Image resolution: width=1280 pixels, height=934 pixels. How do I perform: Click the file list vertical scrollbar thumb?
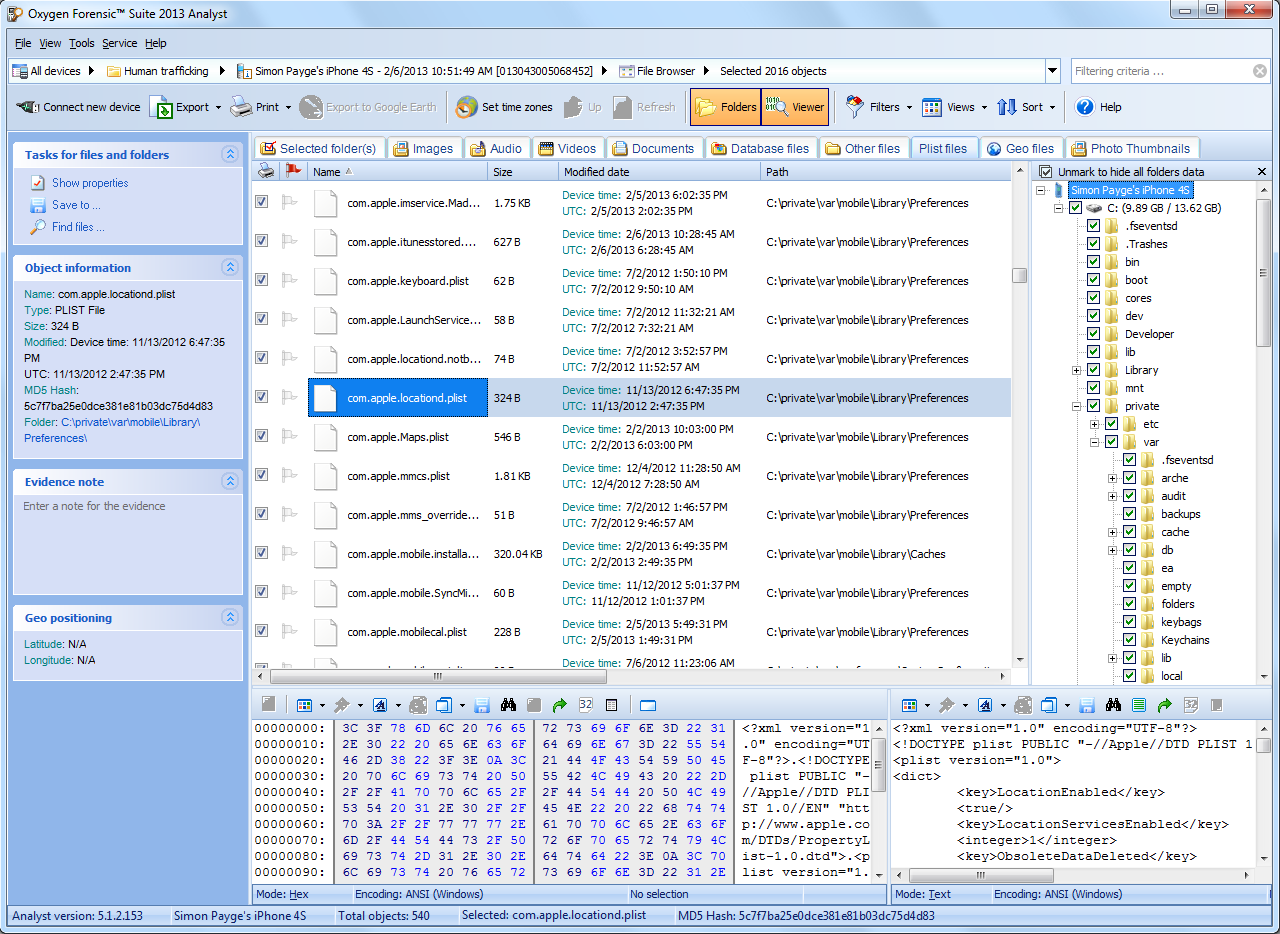[x=1019, y=275]
